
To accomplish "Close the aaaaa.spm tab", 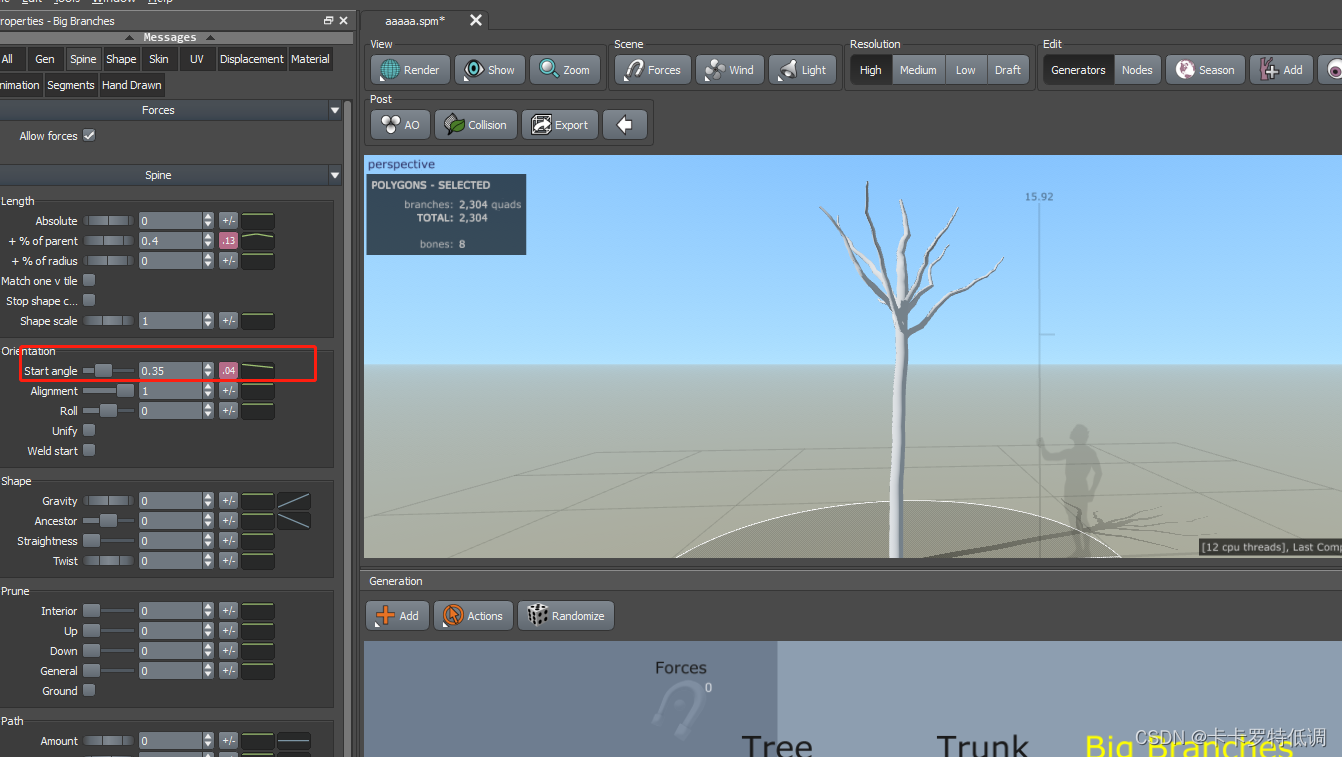I will [x=476, y=20].
